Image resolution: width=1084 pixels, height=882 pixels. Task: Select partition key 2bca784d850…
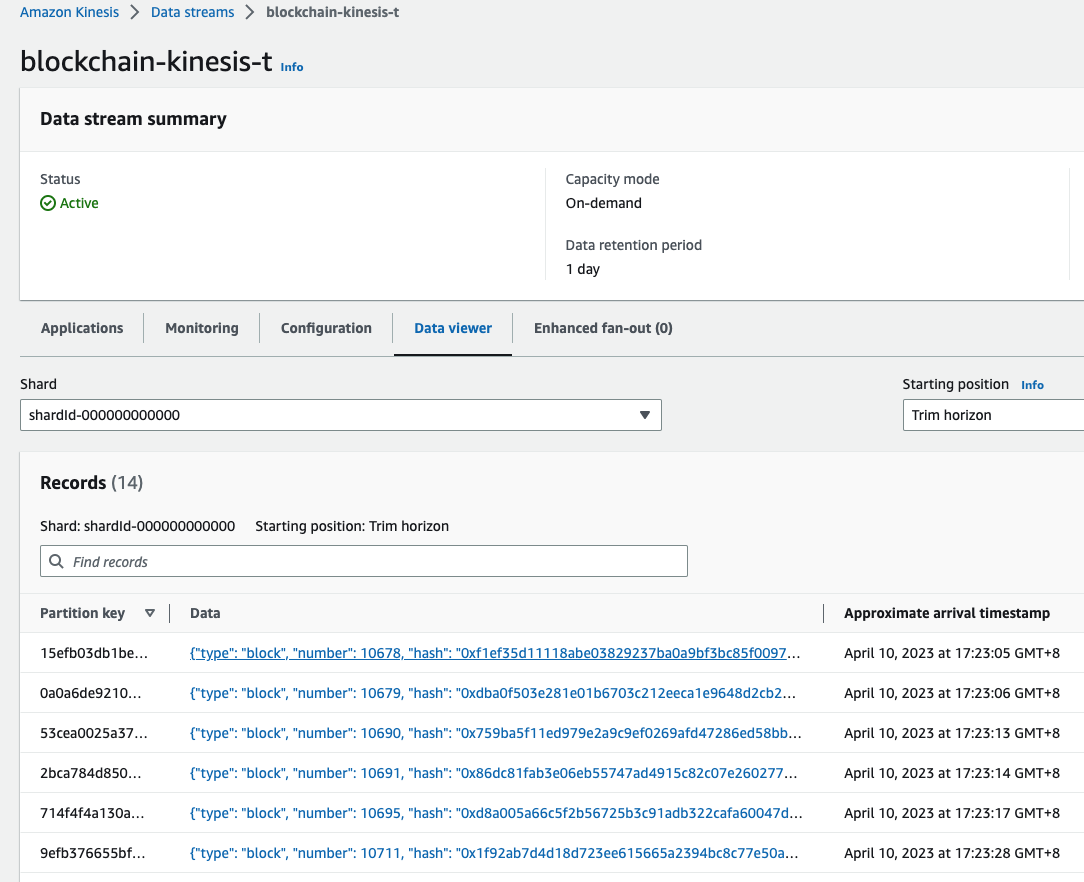click(x=91, y=773)
